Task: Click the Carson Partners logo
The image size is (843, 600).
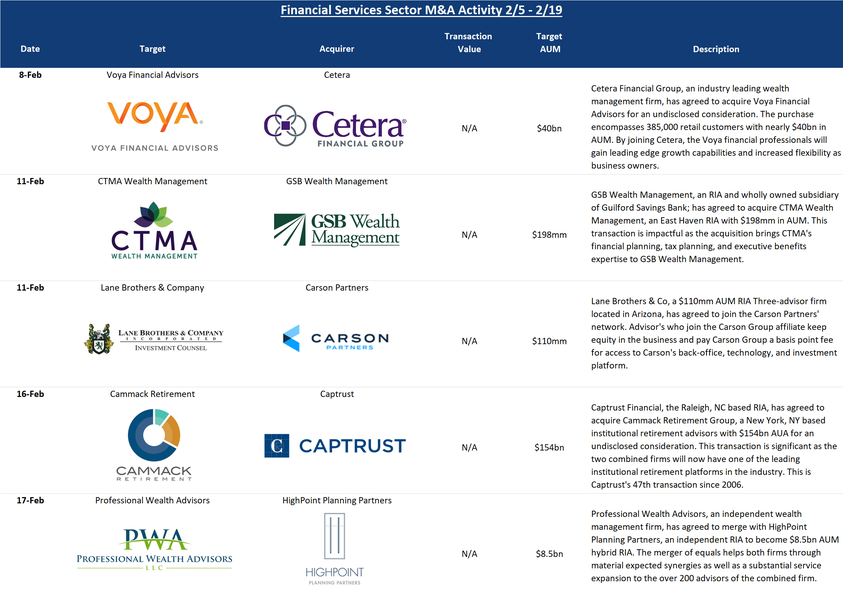Action: (335, 338)
